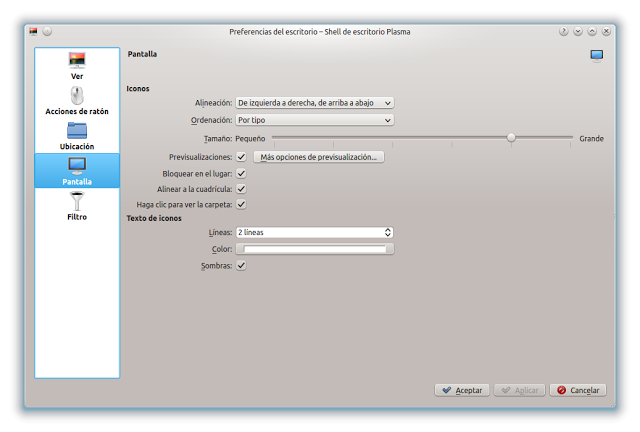Click the window menu icon in title bar
Image resolution: width=640 pixels, height=432 pixels.
click(x=33, y=31)
